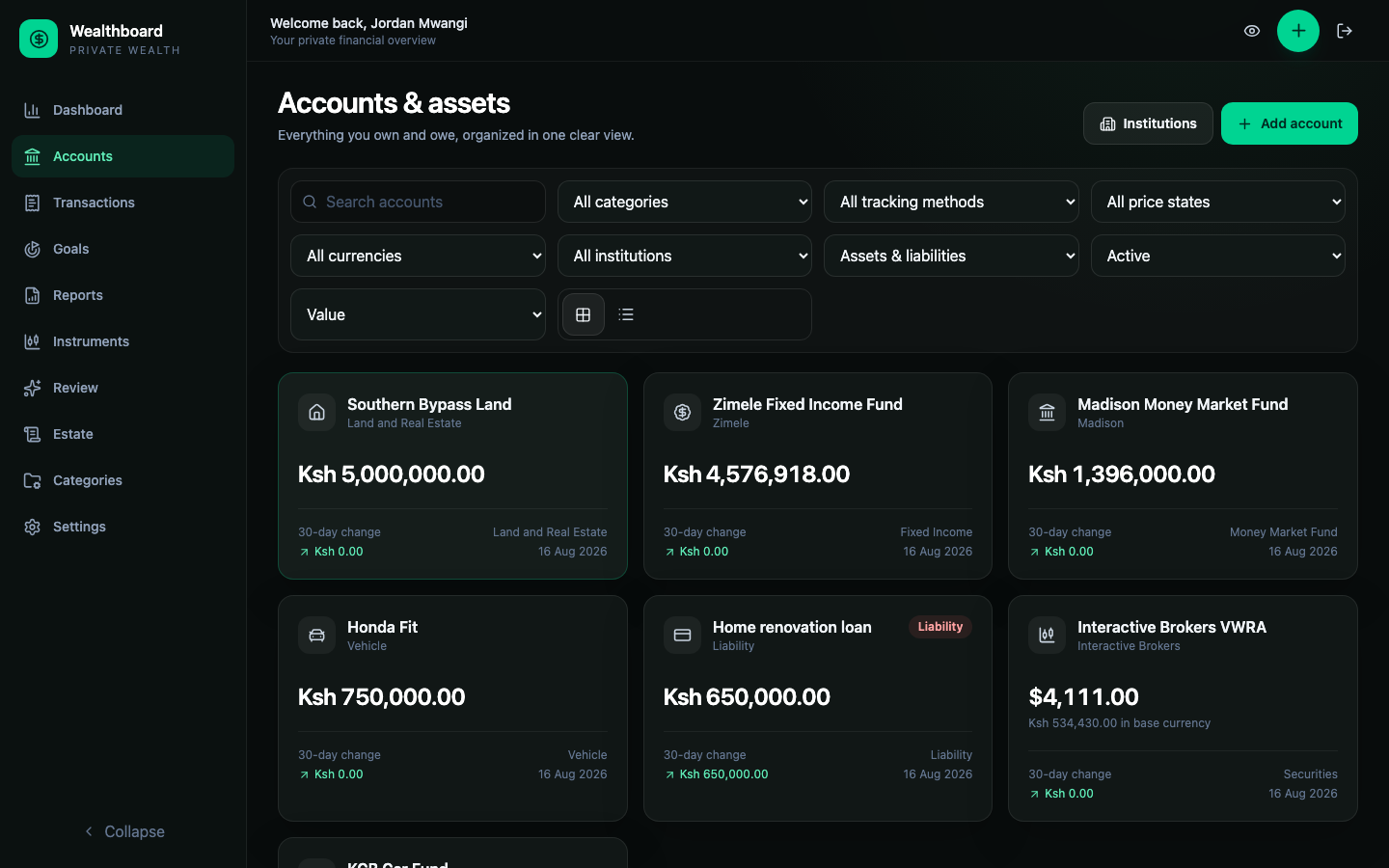Switch to grid view
Viewport: 1389px width, 868px height.
[584, 314]
